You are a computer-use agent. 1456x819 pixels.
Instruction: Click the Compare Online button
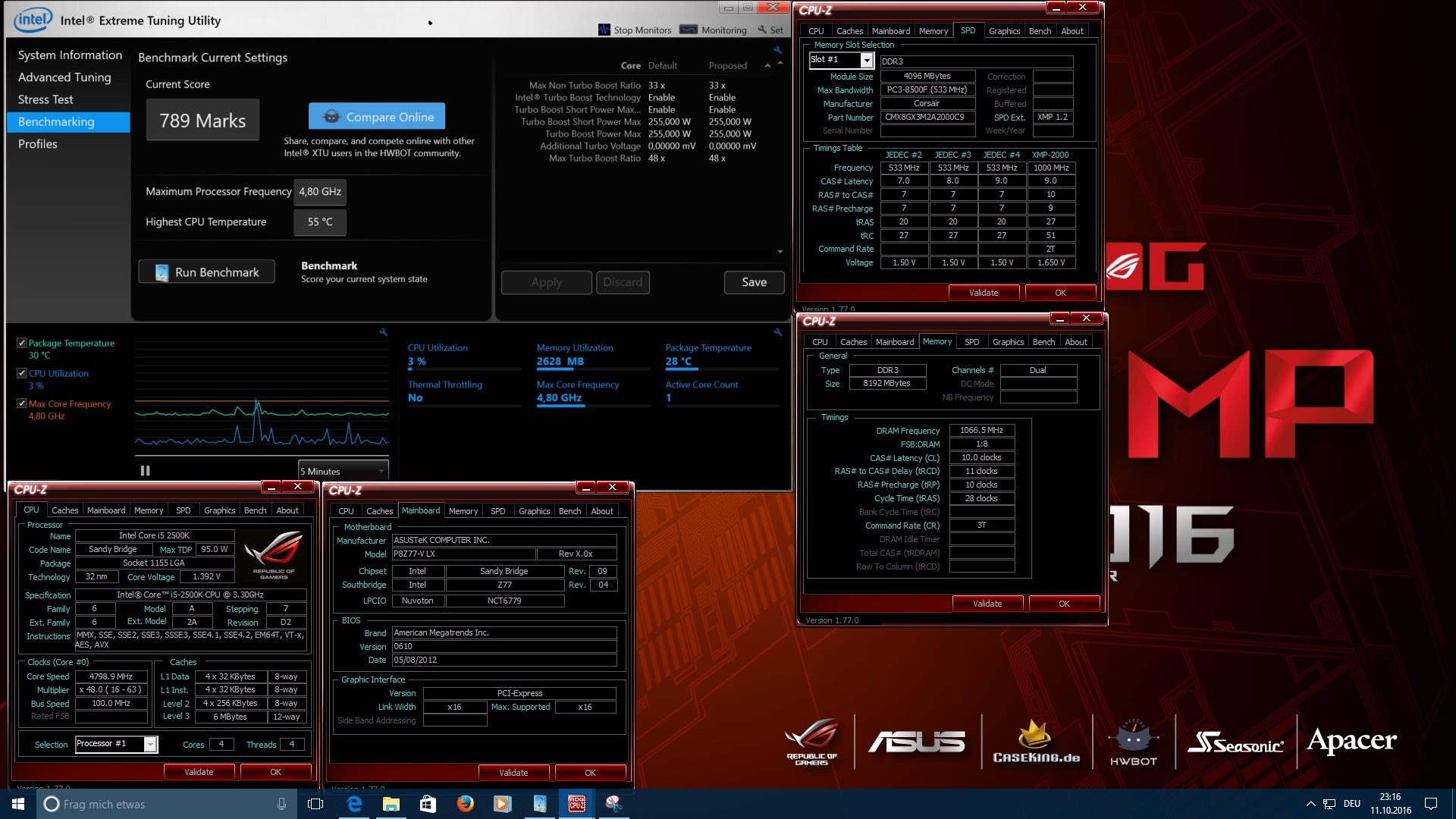[x=377, y=117]
